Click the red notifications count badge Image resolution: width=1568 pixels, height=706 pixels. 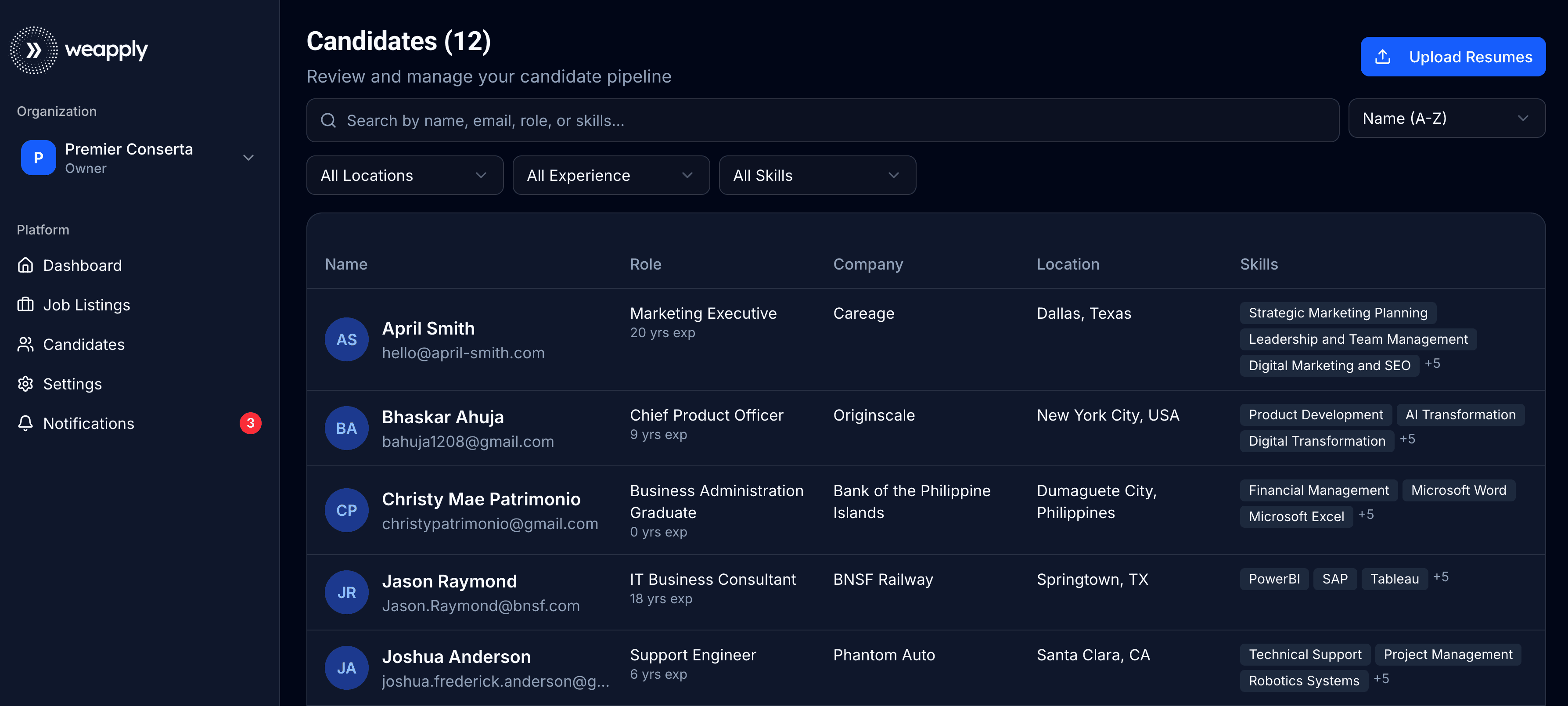pos(250,423)
